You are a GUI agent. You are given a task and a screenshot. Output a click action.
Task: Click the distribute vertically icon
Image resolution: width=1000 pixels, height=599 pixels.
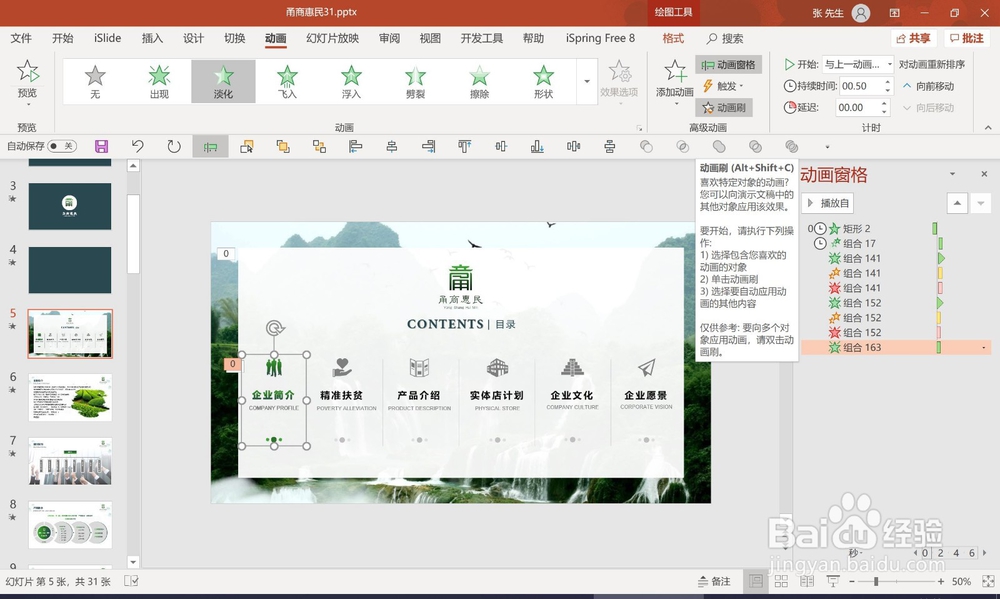(610, 147)
